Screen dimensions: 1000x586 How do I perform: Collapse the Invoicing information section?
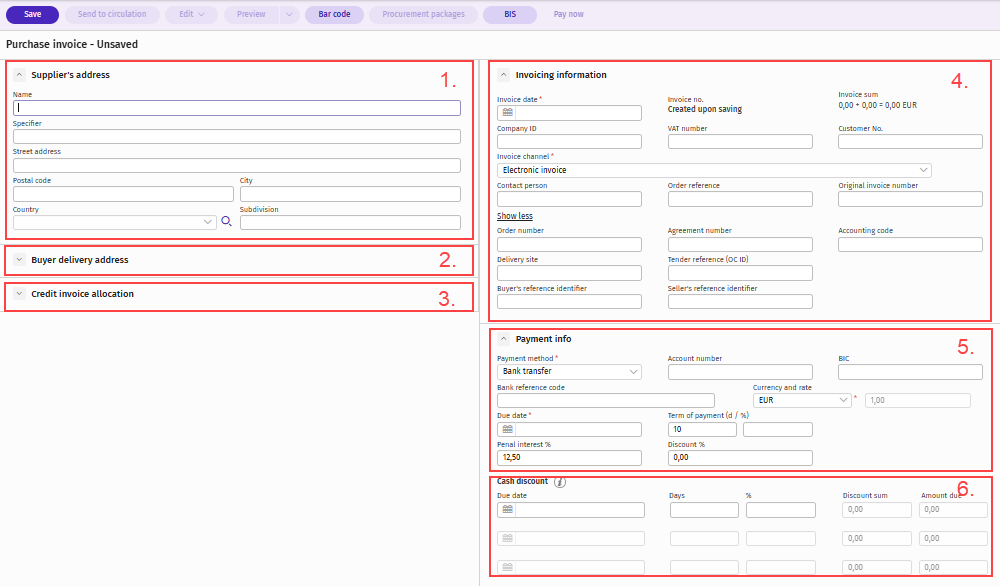coord(504,75)
